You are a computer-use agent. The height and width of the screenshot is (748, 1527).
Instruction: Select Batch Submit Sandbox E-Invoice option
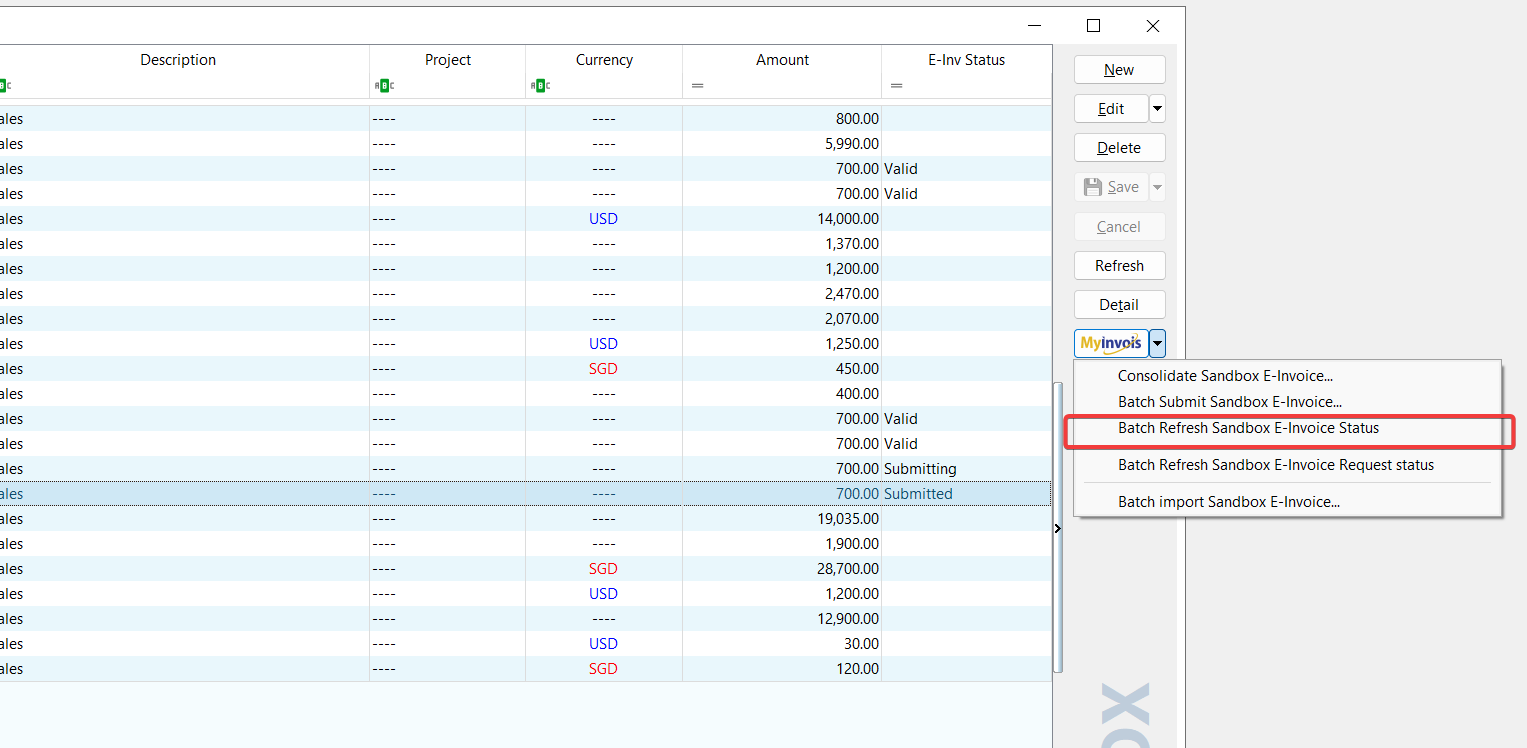pos(1229,402)
